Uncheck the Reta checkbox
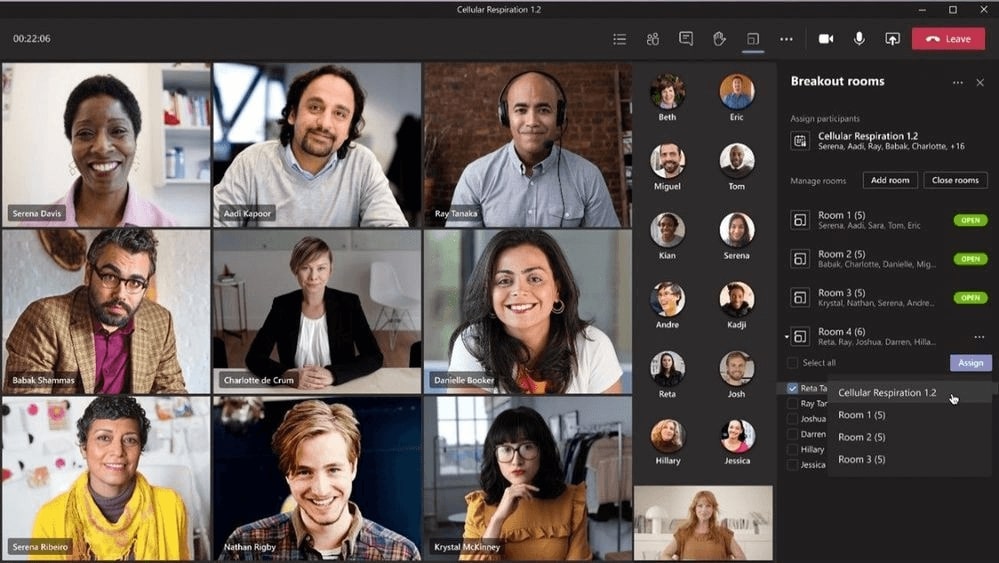This screenshot has width=999, height=563. pyautogui.click(x=792, y=388)
